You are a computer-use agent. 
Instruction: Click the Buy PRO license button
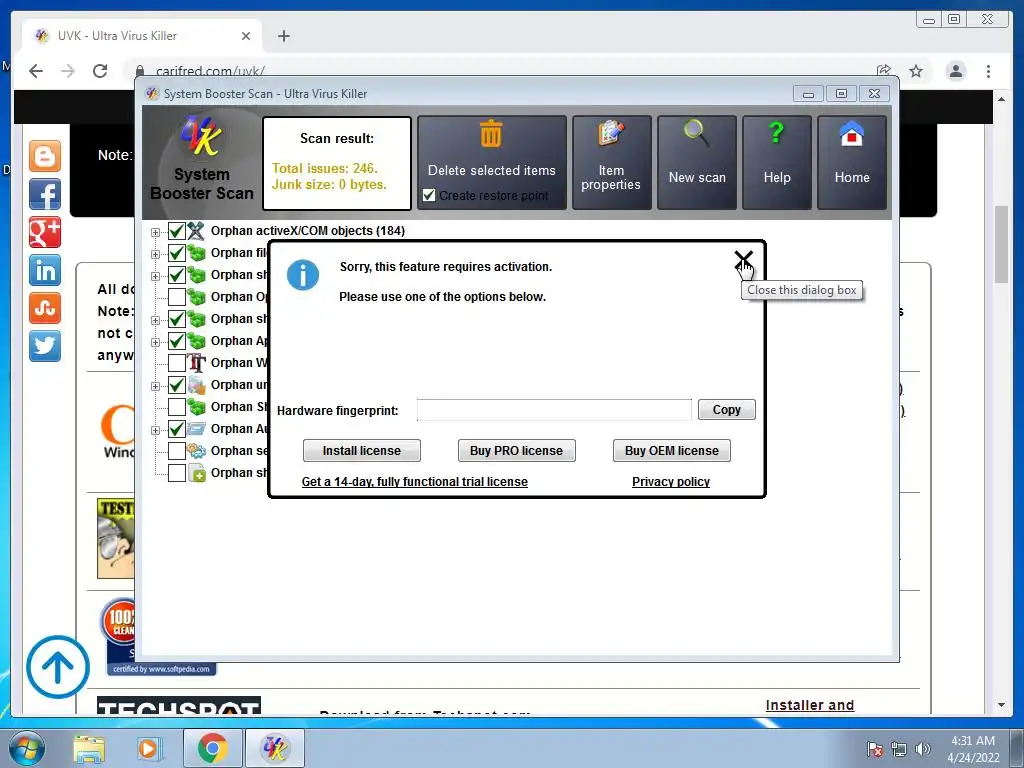pyautogui.click(x=516, y=451)
